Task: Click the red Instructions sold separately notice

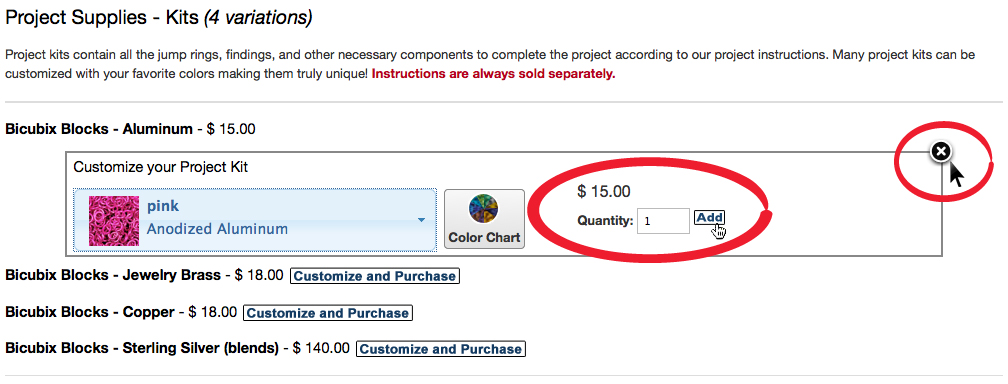Action: 494,73
